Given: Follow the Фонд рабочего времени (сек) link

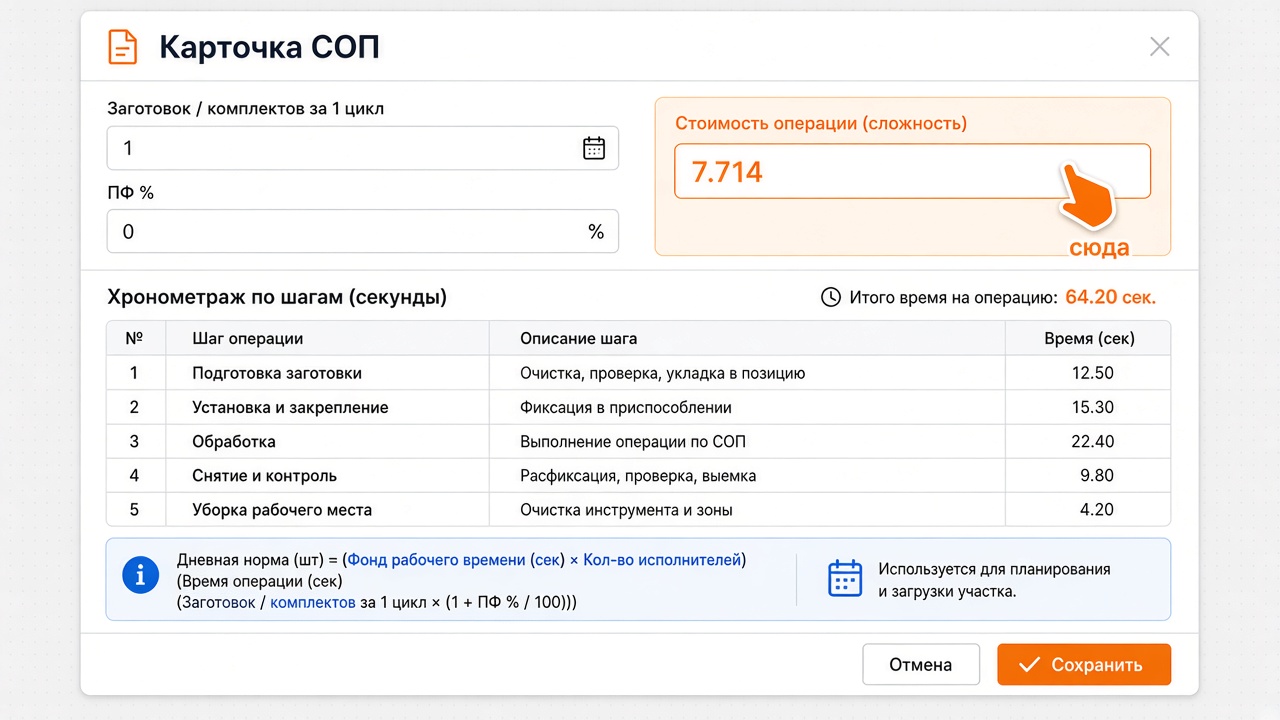Looking at the screenshot, I should 456,560.
